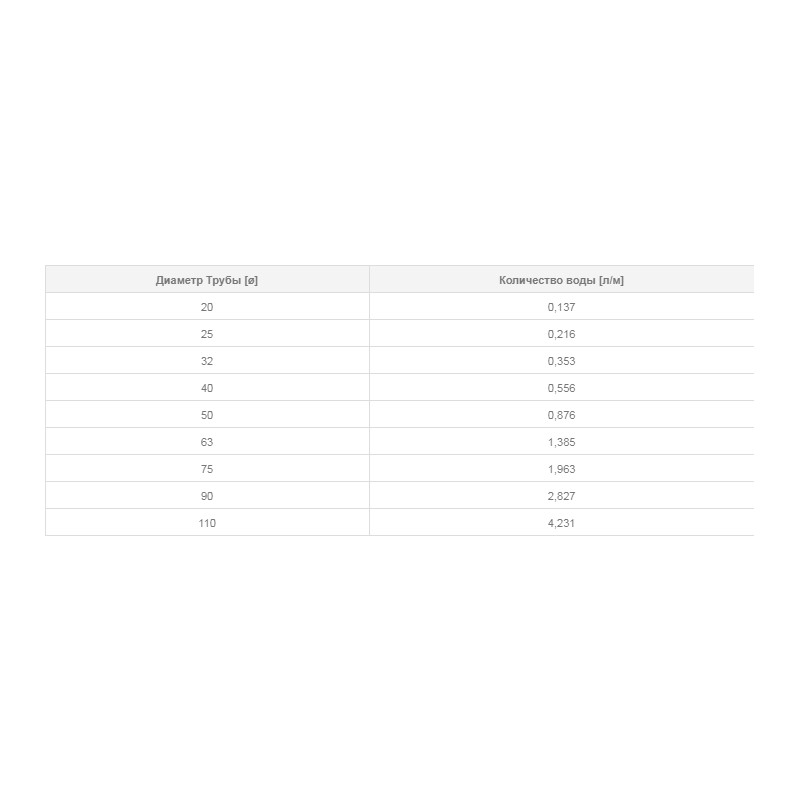Click the water value 1,963

561,469
